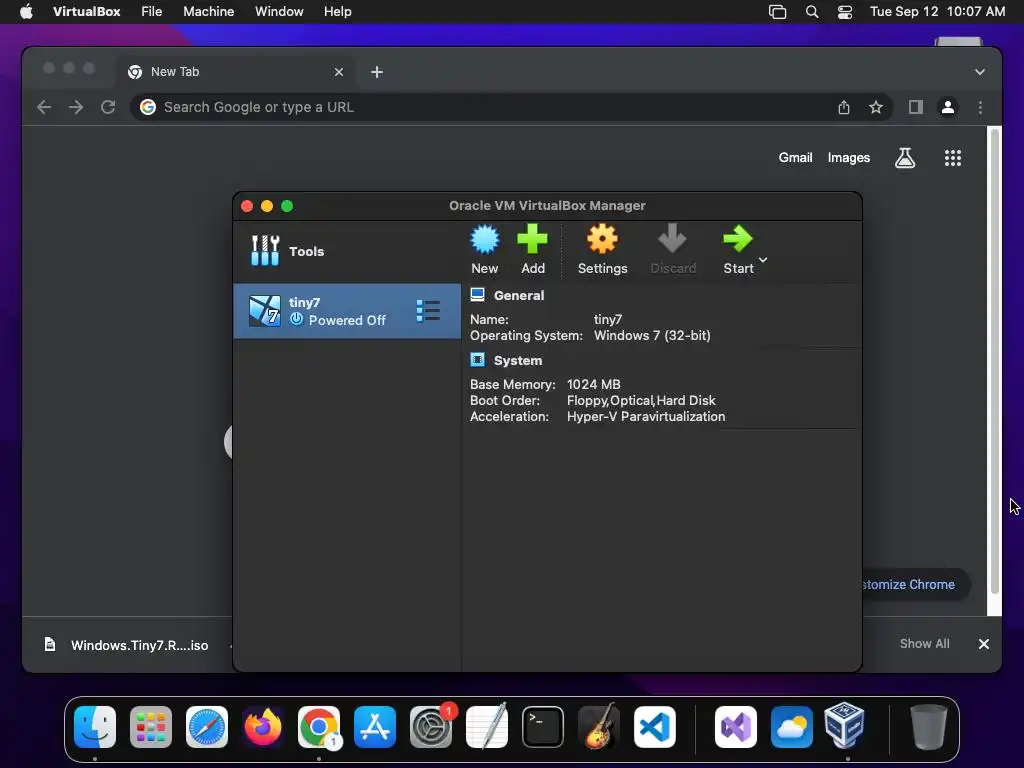Open the Google apps grid
Image resolution: width=1024 pixels, height=768 pixels.
(952, 157)
